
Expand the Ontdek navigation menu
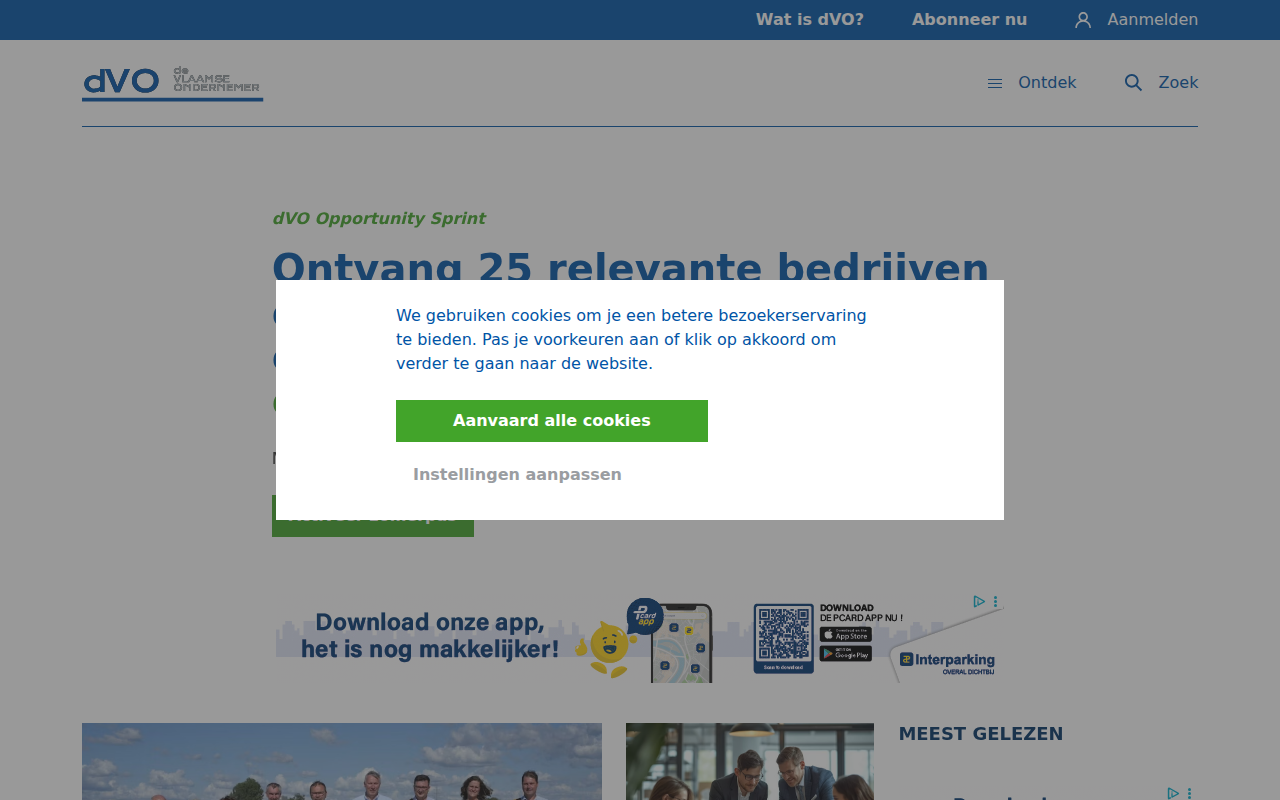click(1047, 83)
